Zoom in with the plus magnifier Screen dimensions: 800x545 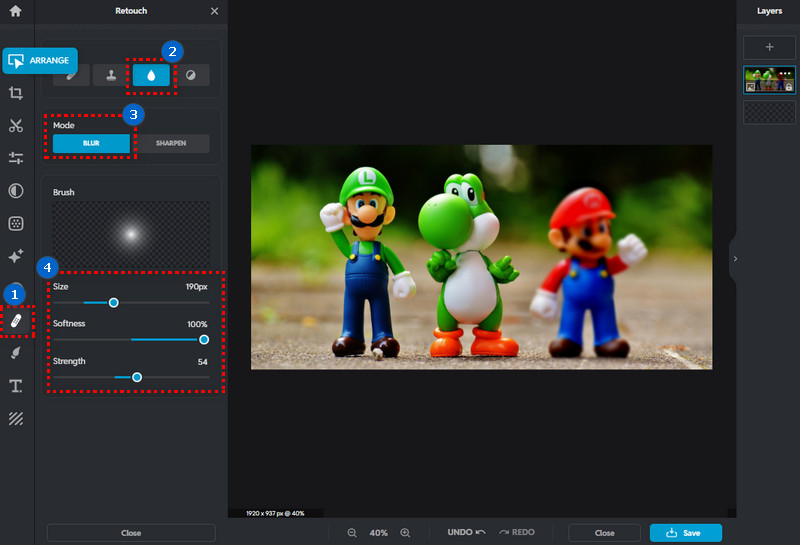(x=405, y=533)
